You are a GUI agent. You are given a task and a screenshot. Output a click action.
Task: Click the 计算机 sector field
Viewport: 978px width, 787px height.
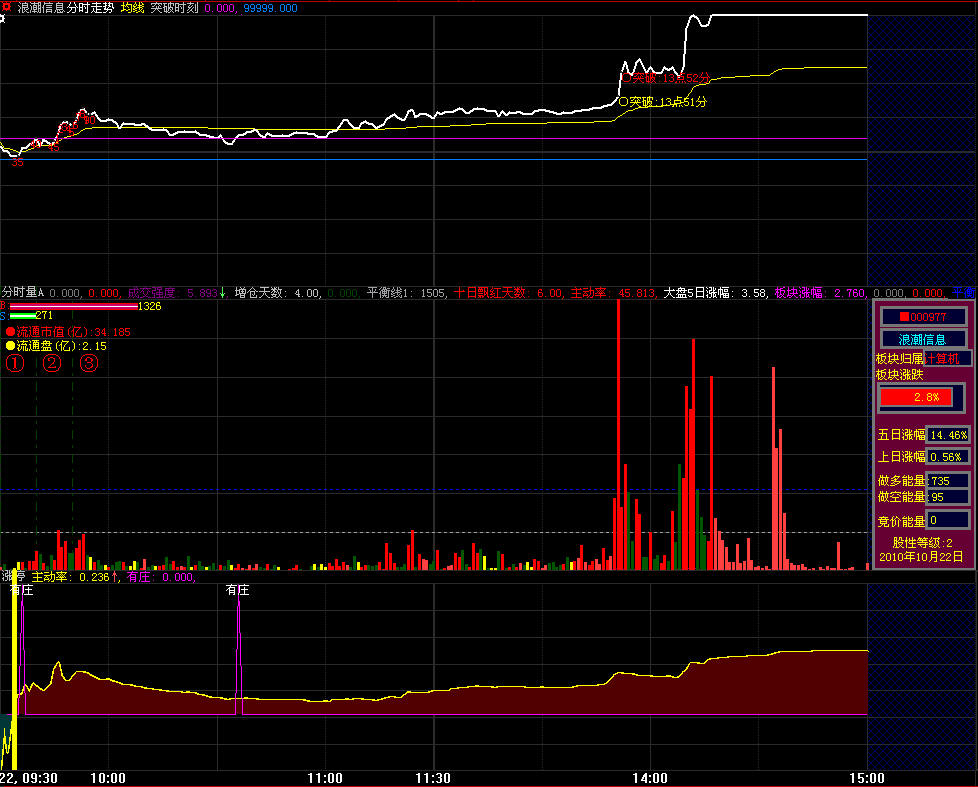[947, 358]
